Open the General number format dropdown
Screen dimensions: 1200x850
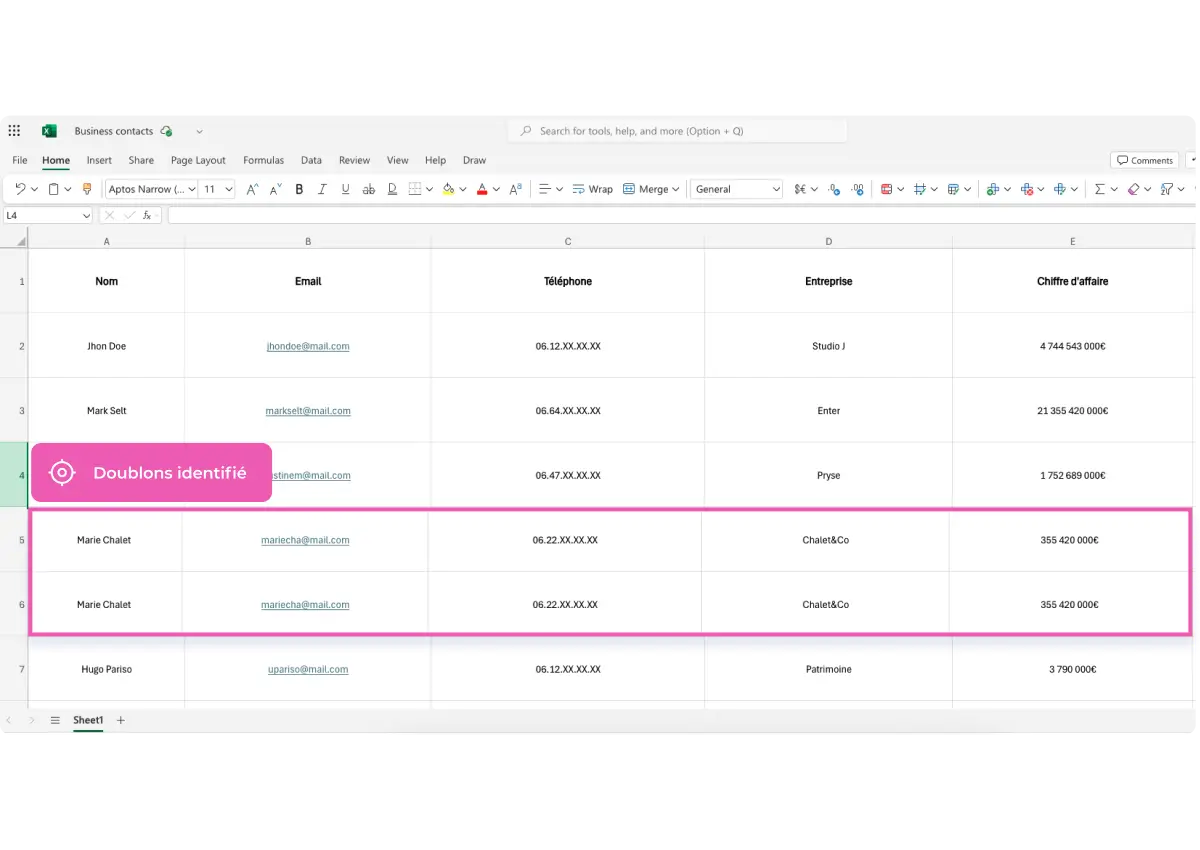point(737,189)
